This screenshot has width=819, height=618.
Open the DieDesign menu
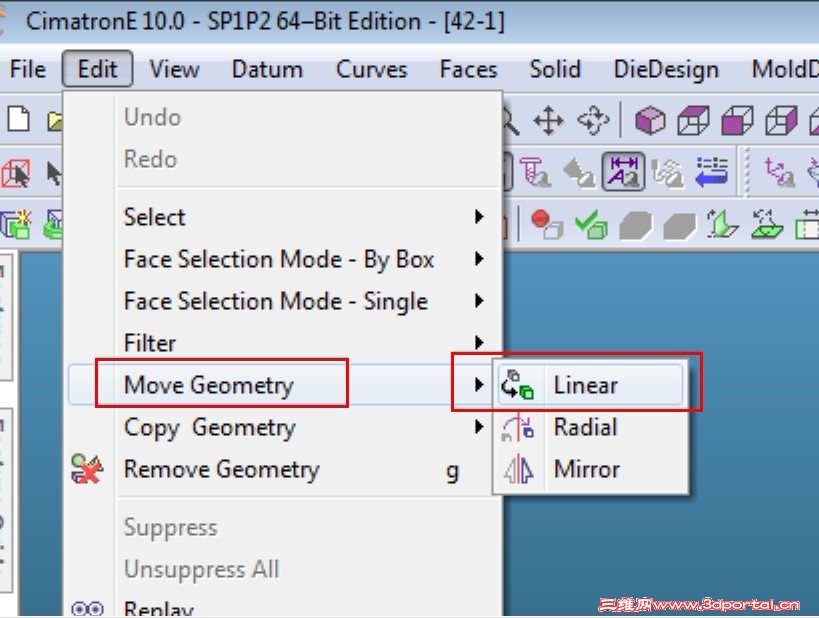tap(666, 69)
